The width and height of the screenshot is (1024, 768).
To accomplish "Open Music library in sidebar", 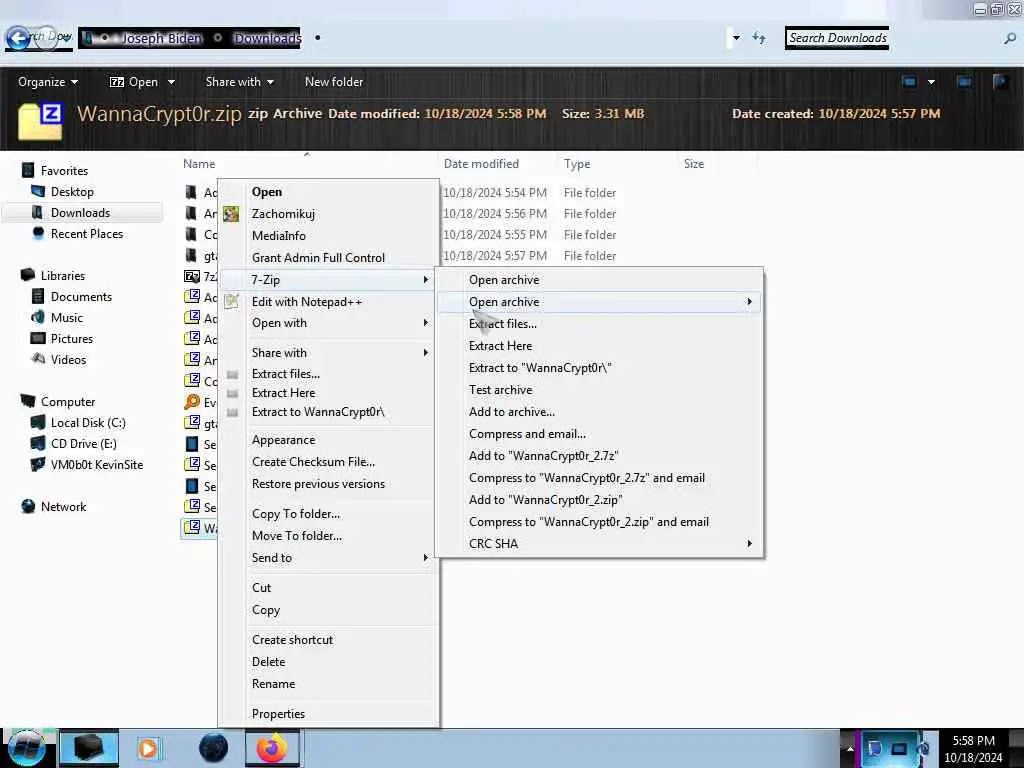I will click(x=67, y=318).
